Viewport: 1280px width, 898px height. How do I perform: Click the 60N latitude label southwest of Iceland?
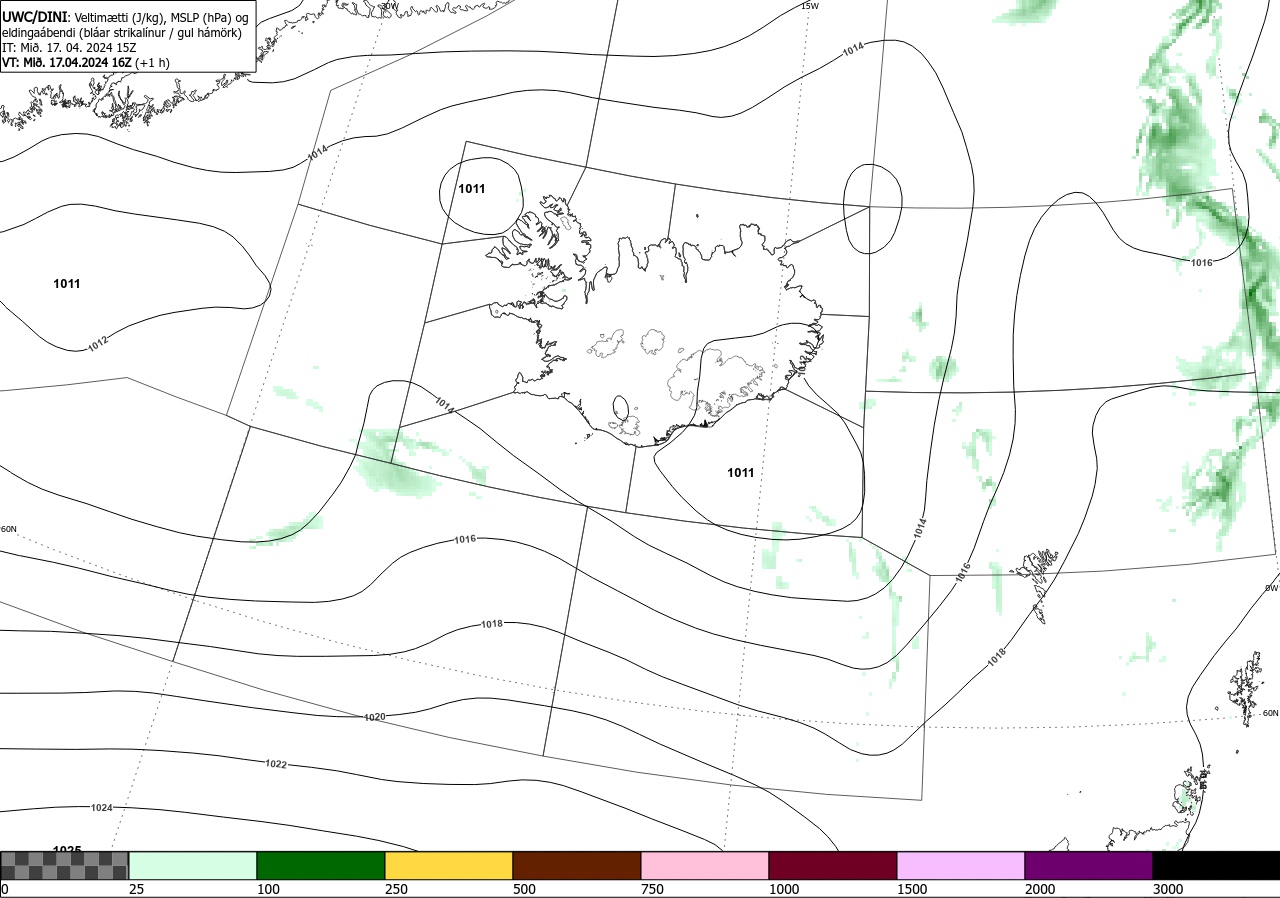(x=9, y=529)
